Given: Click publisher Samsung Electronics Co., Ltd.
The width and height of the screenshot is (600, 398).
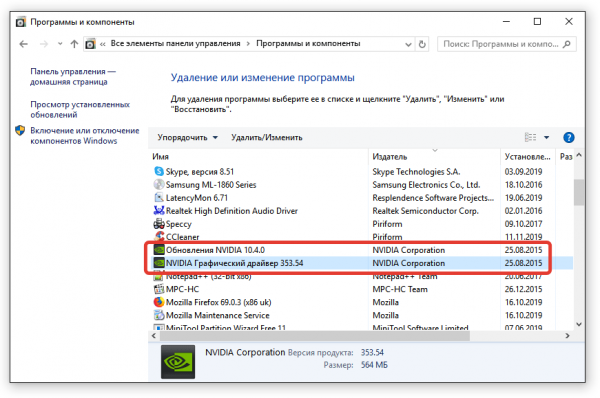Looking at the screenshot, I should (426, 184).
